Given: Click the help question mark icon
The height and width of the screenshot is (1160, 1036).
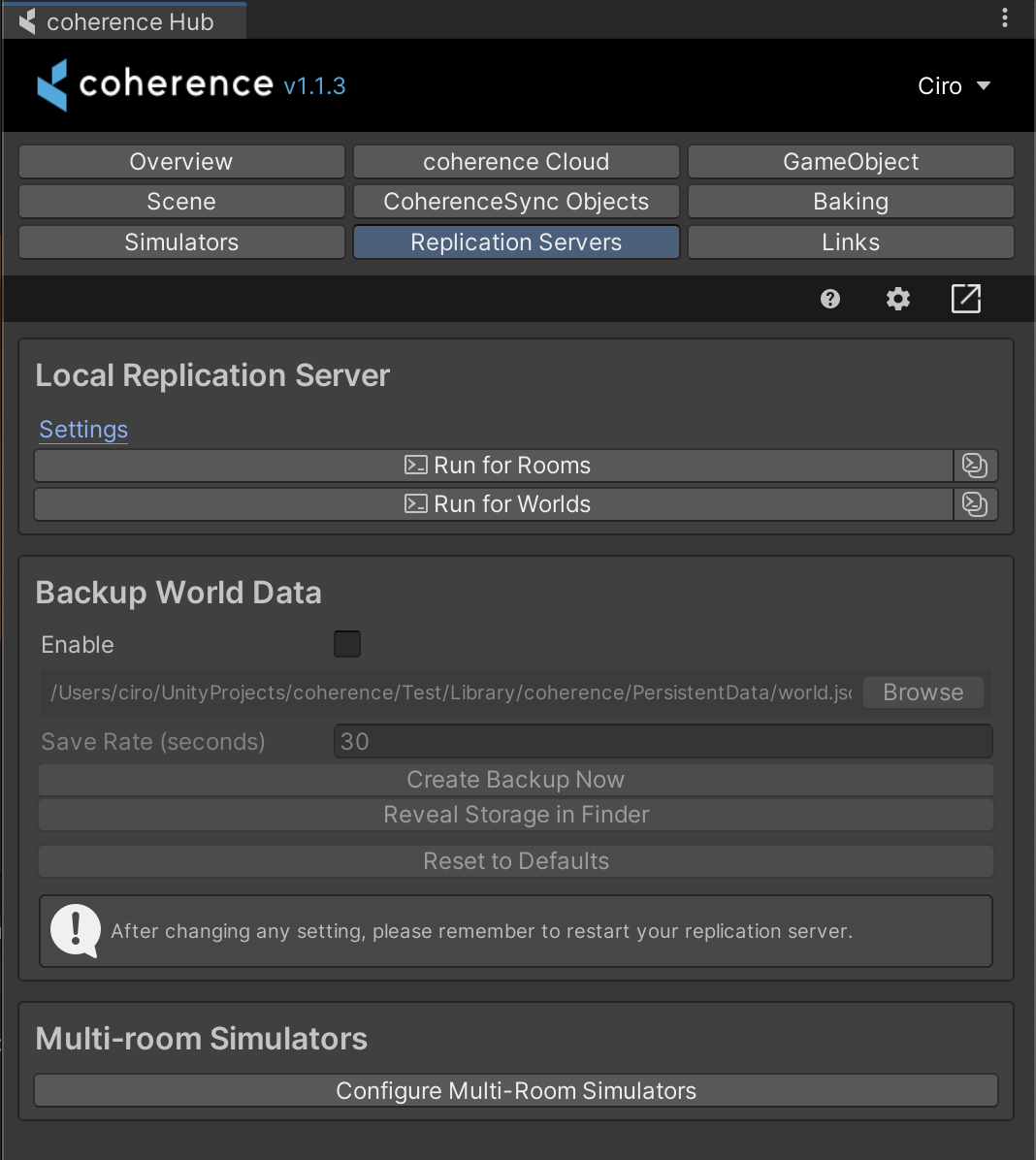Looking at the screenshot, I should pos(829,299).
